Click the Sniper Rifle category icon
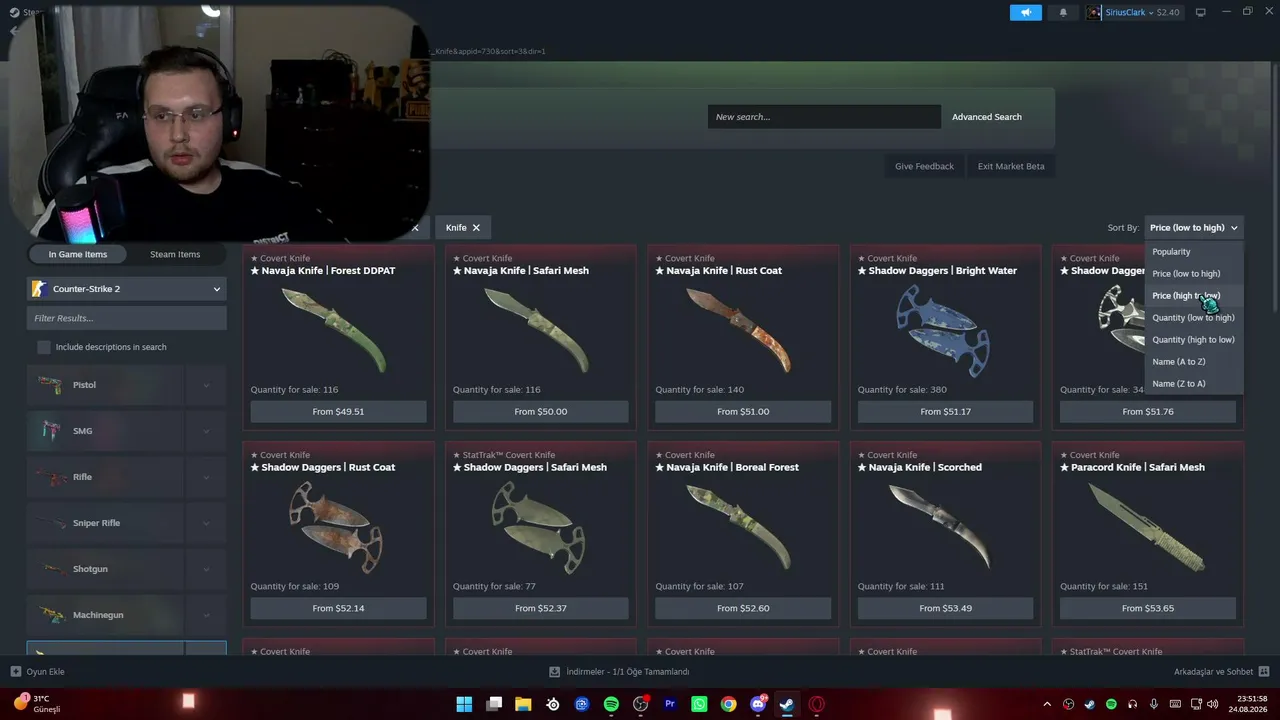1280x720 pixels. click(x=50, y=523)
